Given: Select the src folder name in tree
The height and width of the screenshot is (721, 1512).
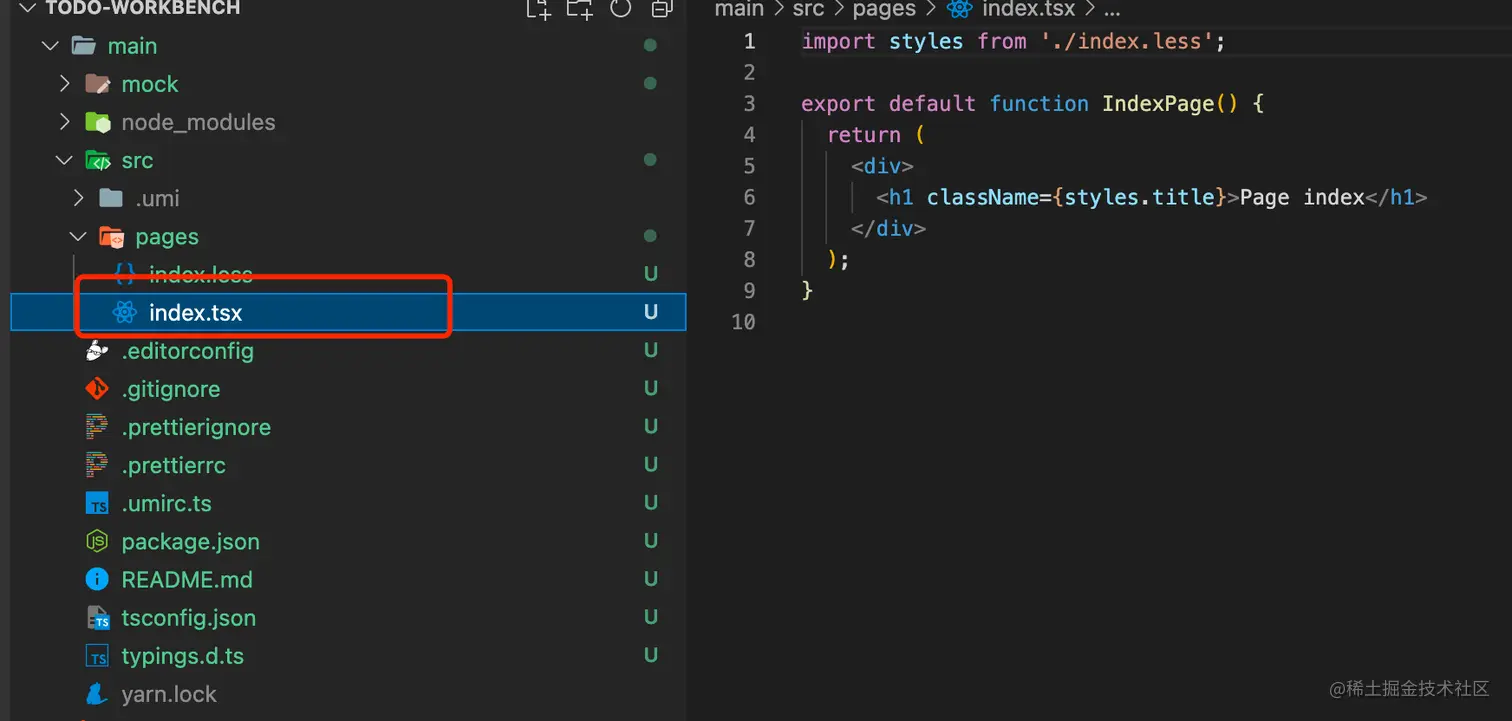Looking at the screenshot, I should [137, 160].
